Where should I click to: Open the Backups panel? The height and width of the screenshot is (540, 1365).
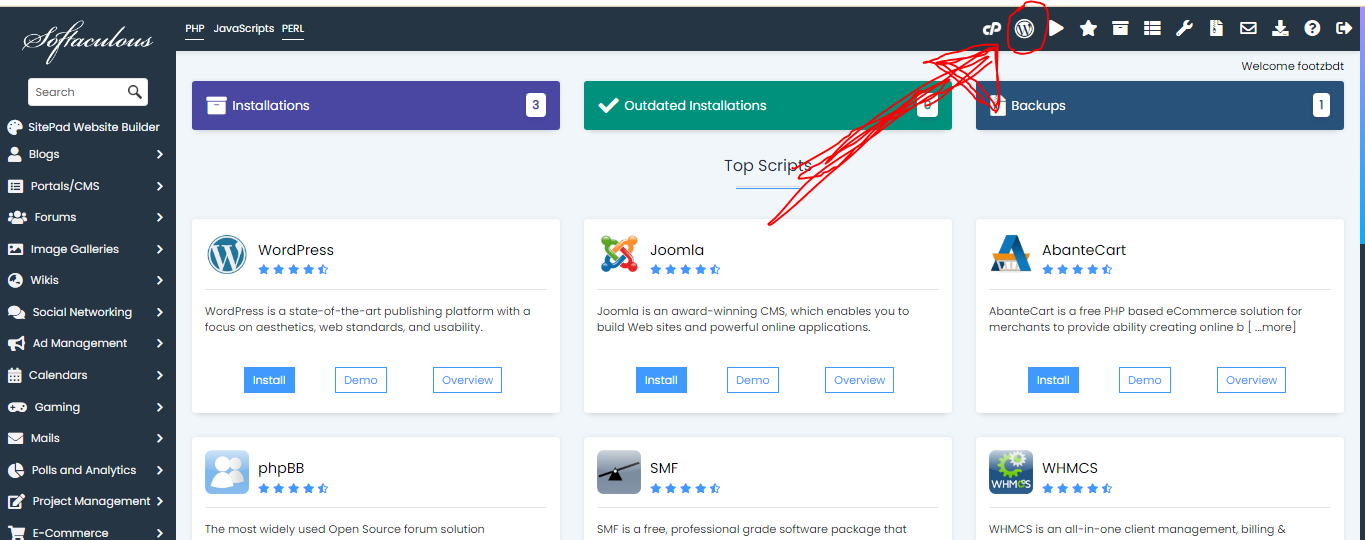click(1160, 105)
